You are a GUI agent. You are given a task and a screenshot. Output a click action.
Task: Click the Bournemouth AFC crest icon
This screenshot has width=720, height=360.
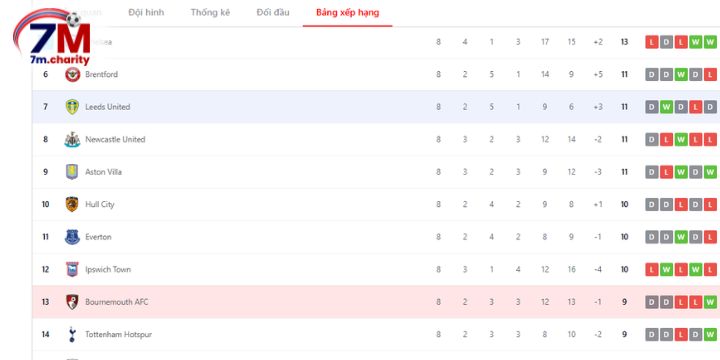pos(72,302)
